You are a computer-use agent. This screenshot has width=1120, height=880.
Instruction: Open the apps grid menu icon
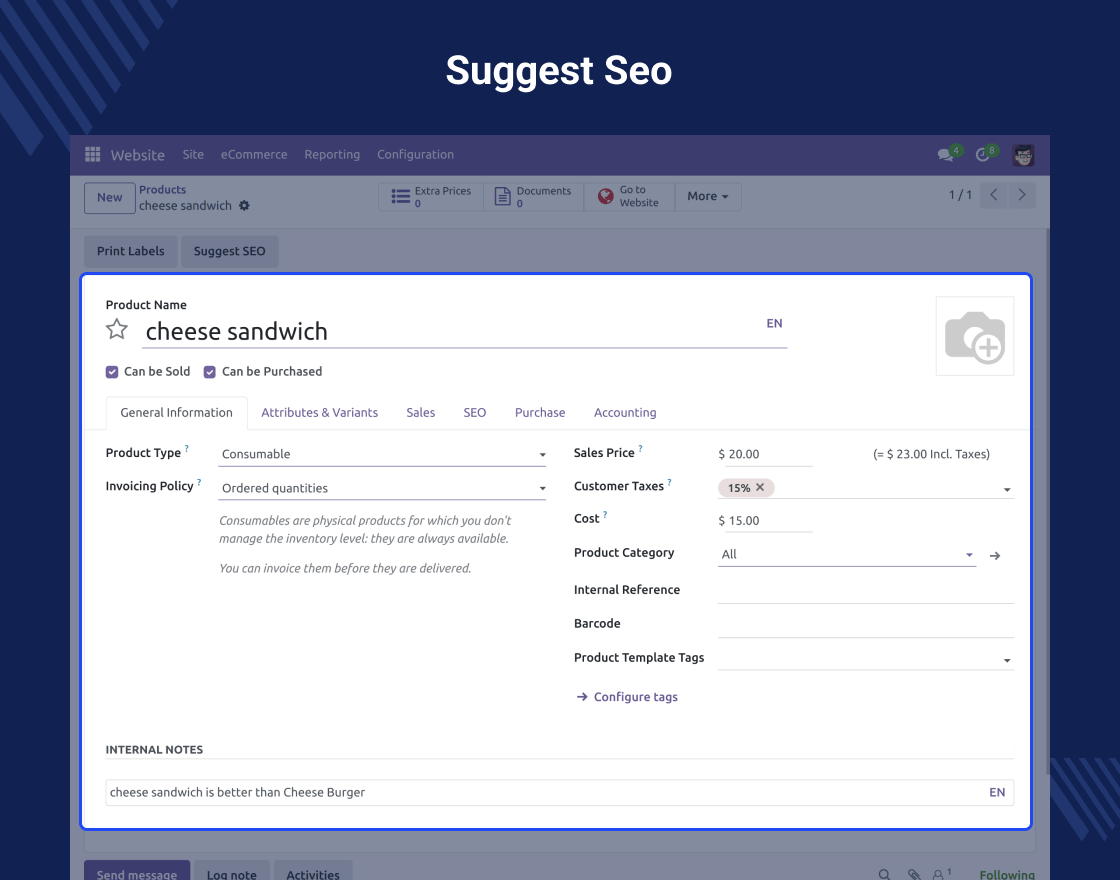(92, 154)
